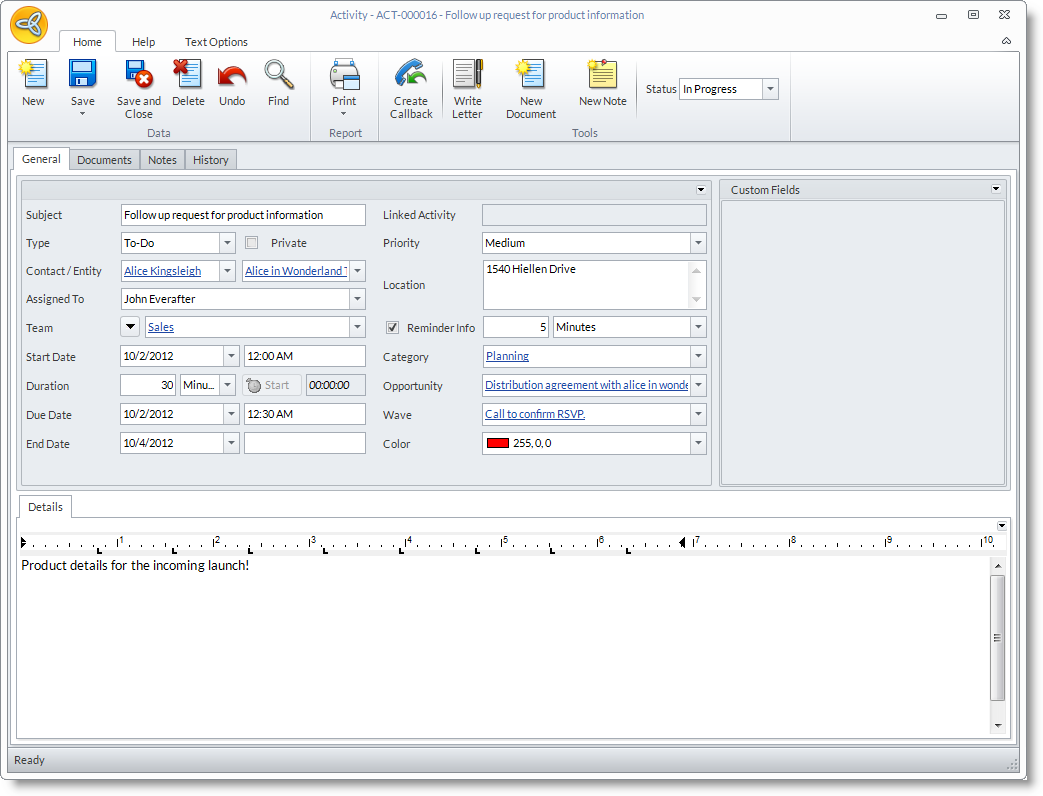The width and height of the screenshot is (1043, 796).
Task: Click the New activity icon
Action: pos(33,75)
